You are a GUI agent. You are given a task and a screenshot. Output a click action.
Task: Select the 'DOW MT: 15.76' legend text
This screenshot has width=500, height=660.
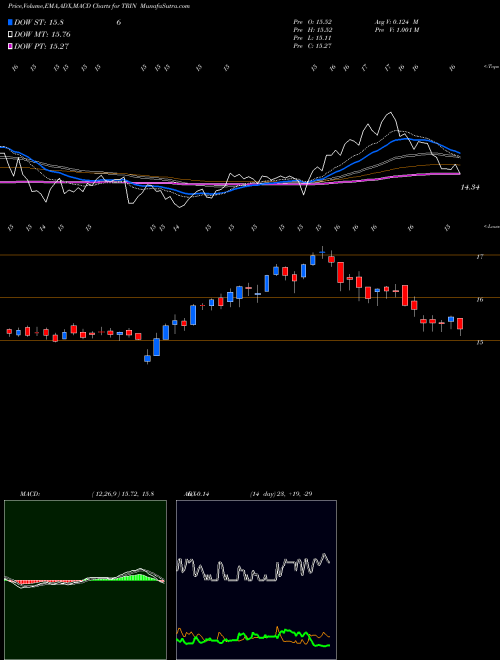point(42,35)
